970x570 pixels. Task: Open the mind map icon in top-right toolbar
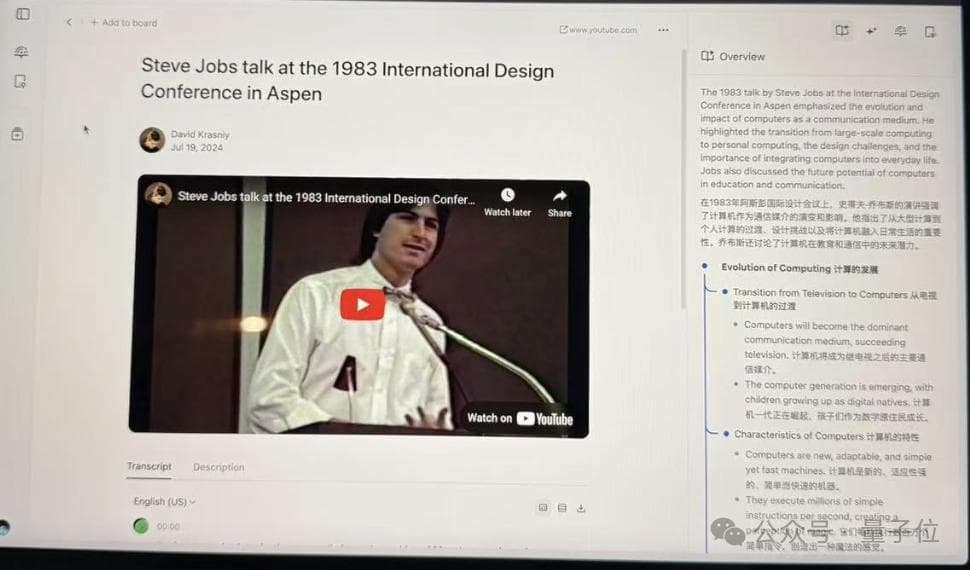pyautogui.click(x=900, y=31)
